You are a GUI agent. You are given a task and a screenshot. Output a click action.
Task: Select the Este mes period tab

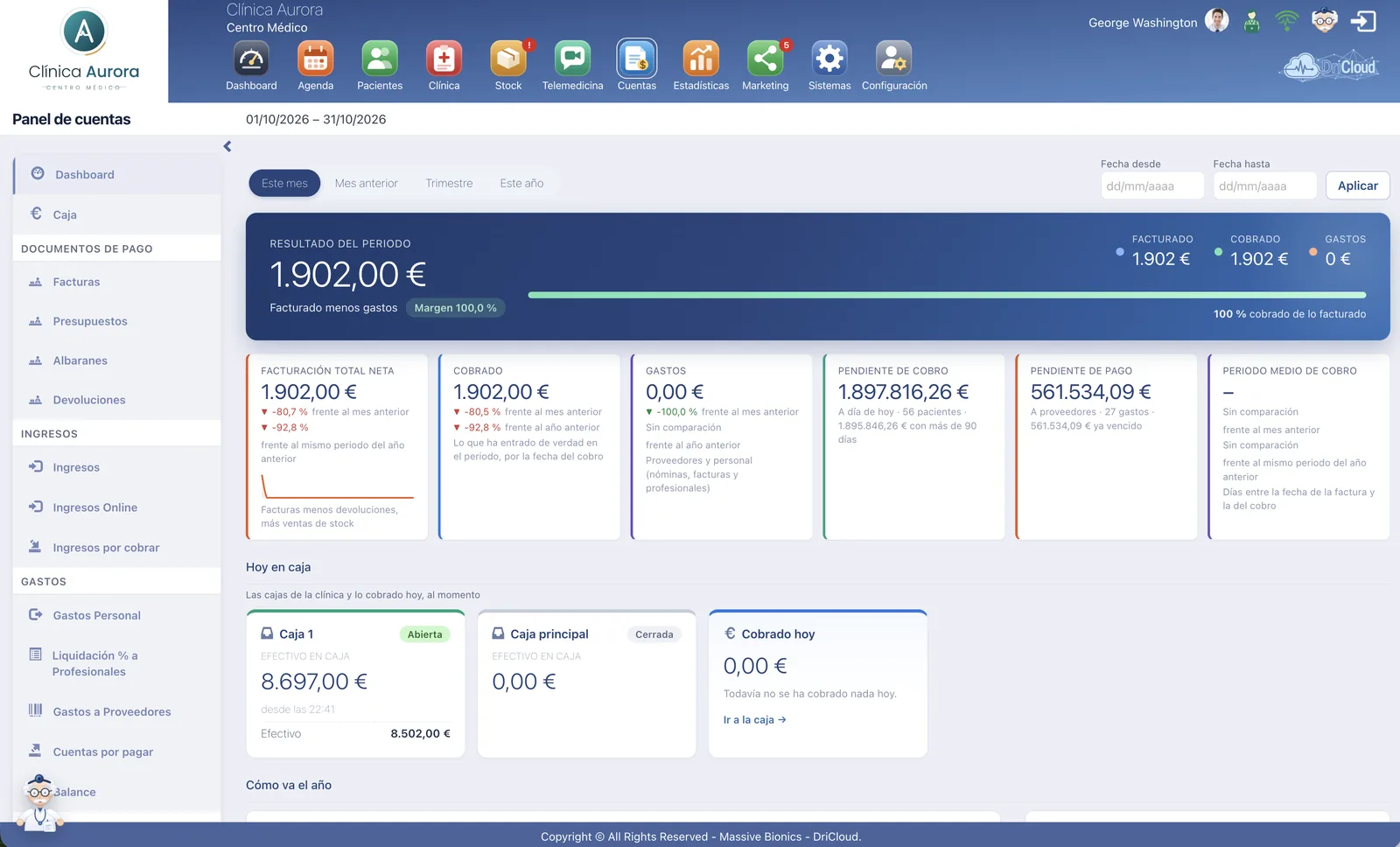(x=284, y=183)
